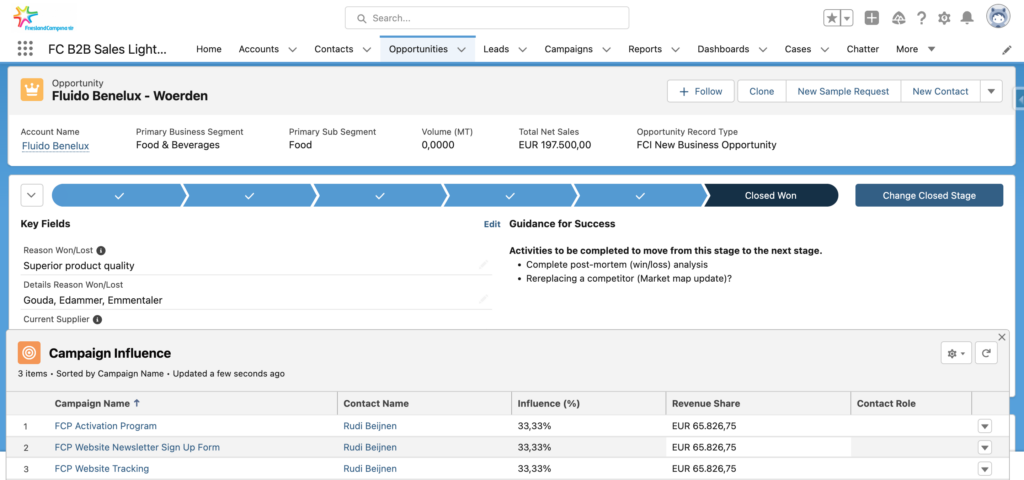Click New Sample Request button

click(x=843, y=91)
